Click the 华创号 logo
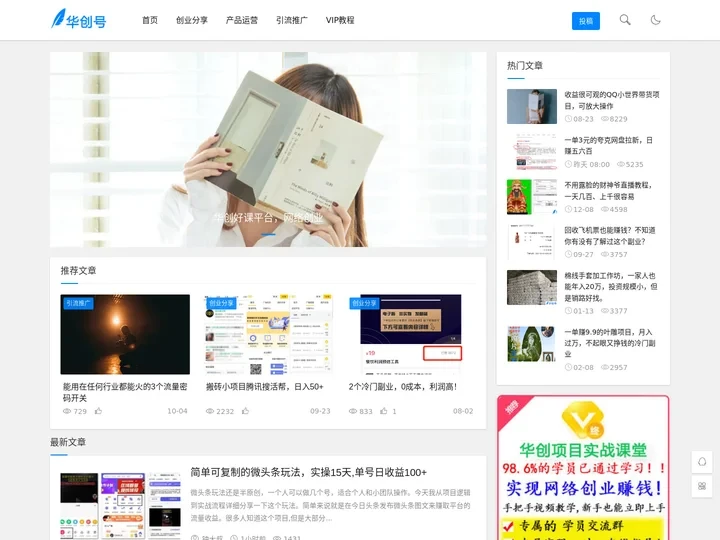The image size is (720, 540). pyautogui.click(x=79, y=20)
